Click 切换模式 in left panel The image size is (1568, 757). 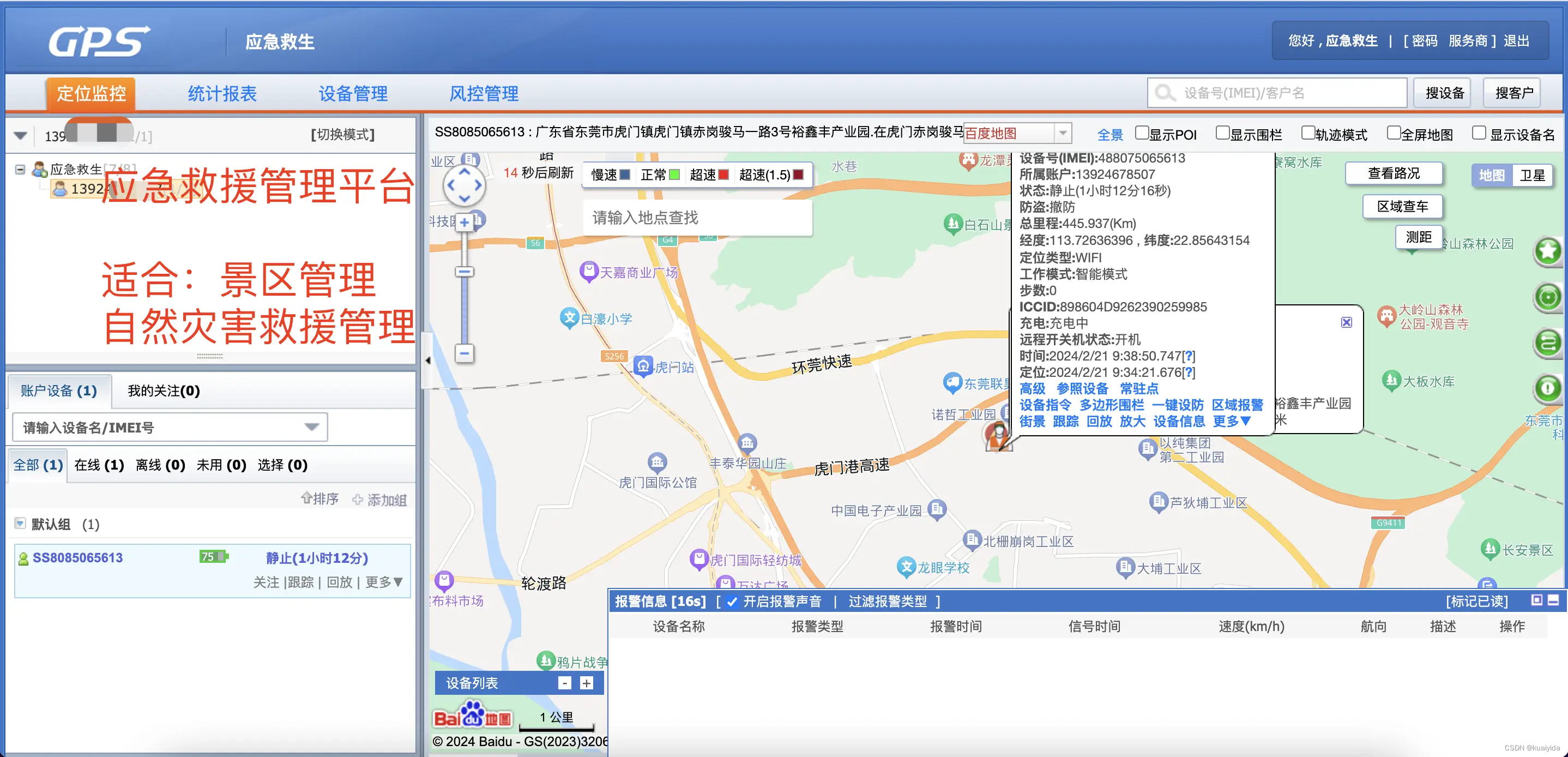tap(343, 135)
